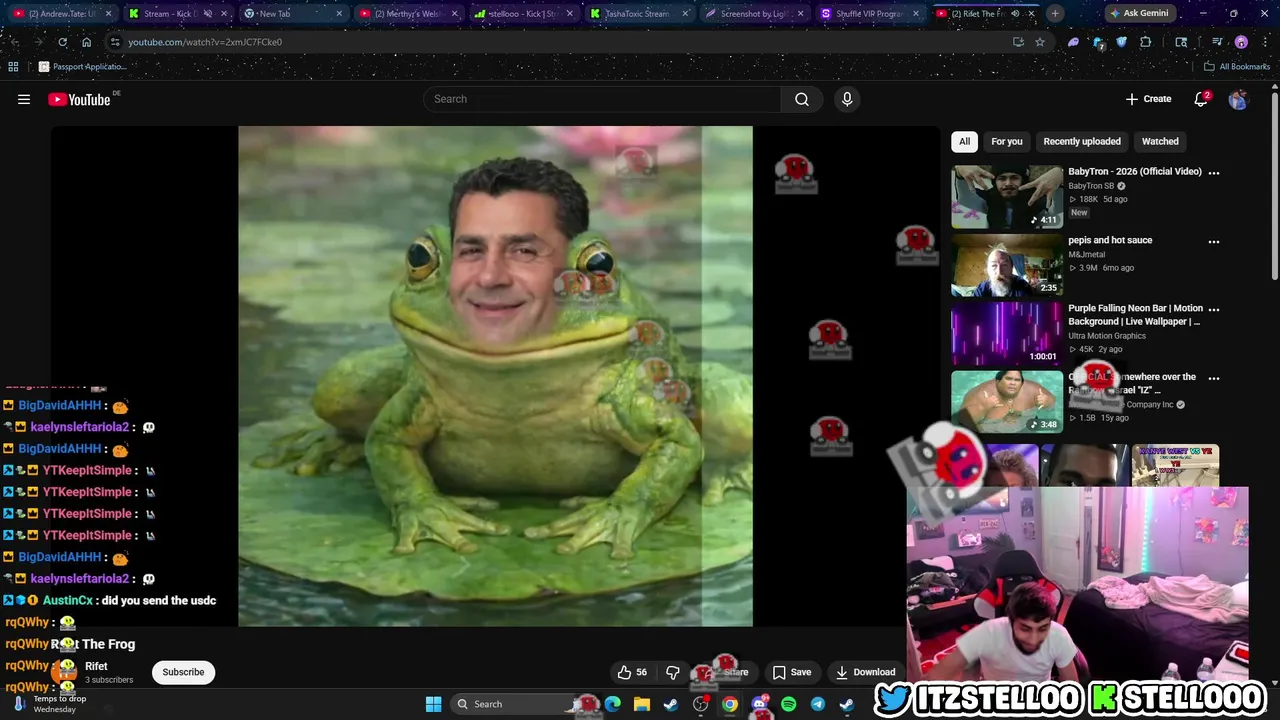Go to the YouTube home logo
This screenshot has width=1280, height=720.
[x=79, y=99]
